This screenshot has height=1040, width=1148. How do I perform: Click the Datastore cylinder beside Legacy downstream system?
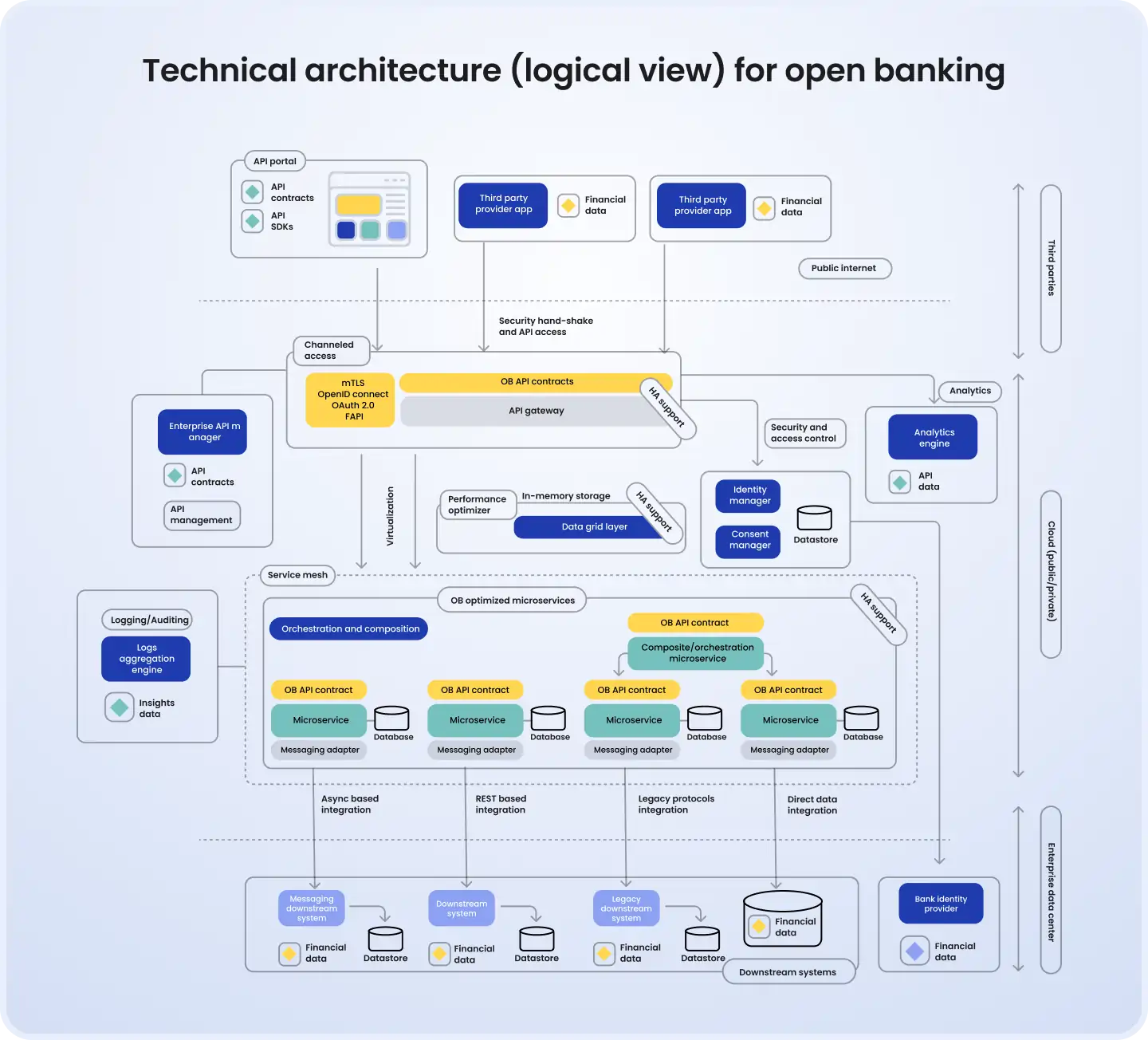tap(702, 939)
